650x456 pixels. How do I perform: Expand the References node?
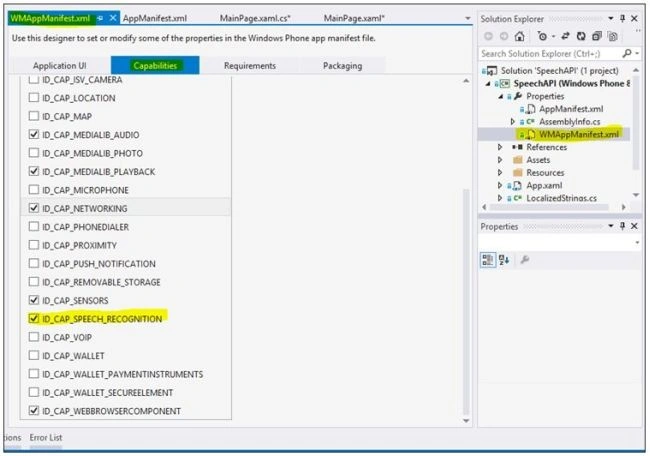click(x=500, y=147)
